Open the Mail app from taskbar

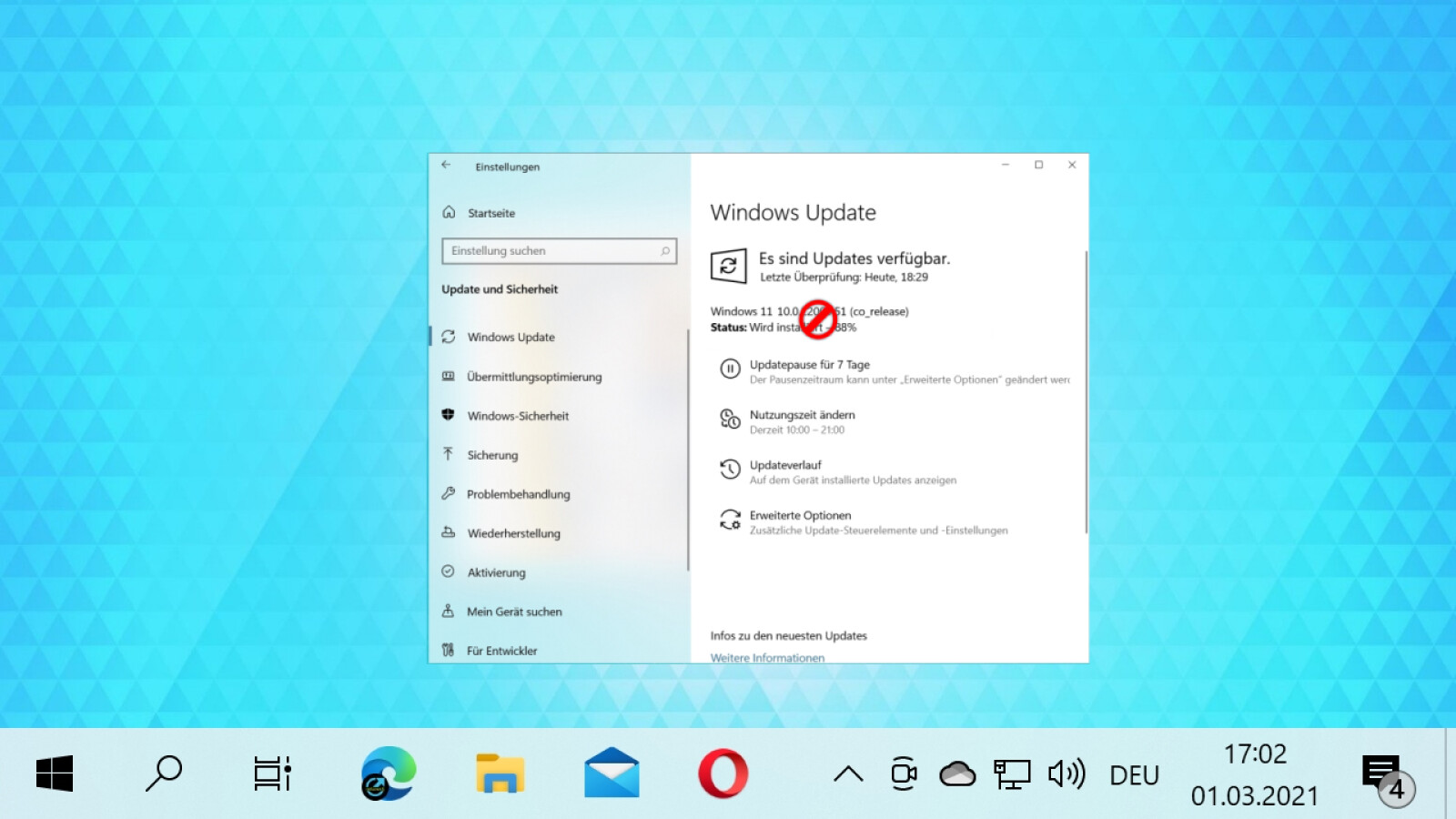coord(612,773)
